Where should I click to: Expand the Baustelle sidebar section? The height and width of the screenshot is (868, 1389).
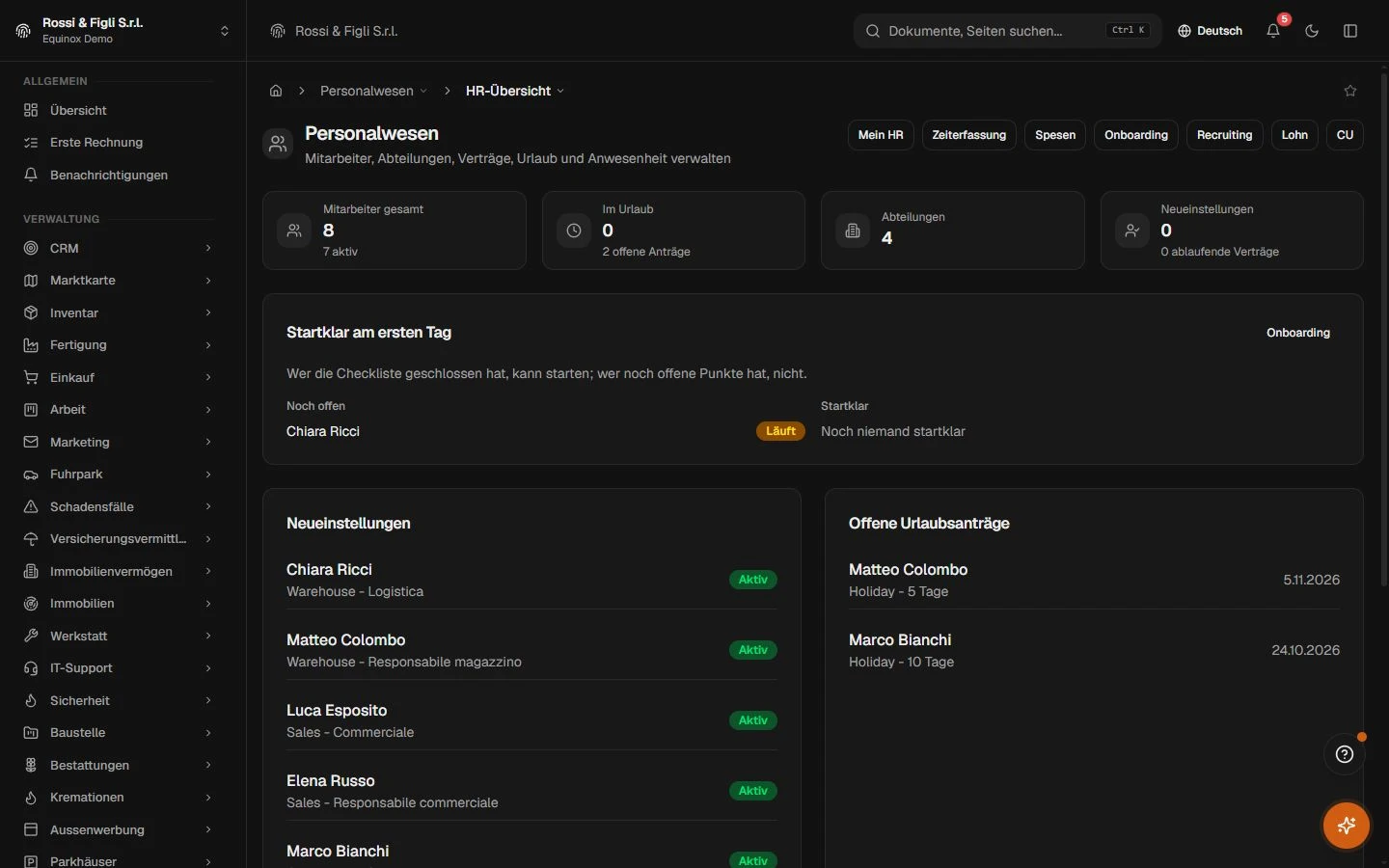(118, 733)
